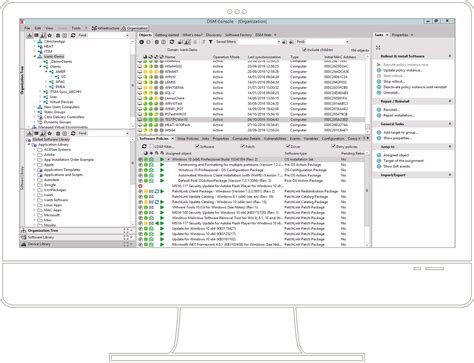
Task: Toggle the Software filter checkbox
Action: click(x=197, y=146)
